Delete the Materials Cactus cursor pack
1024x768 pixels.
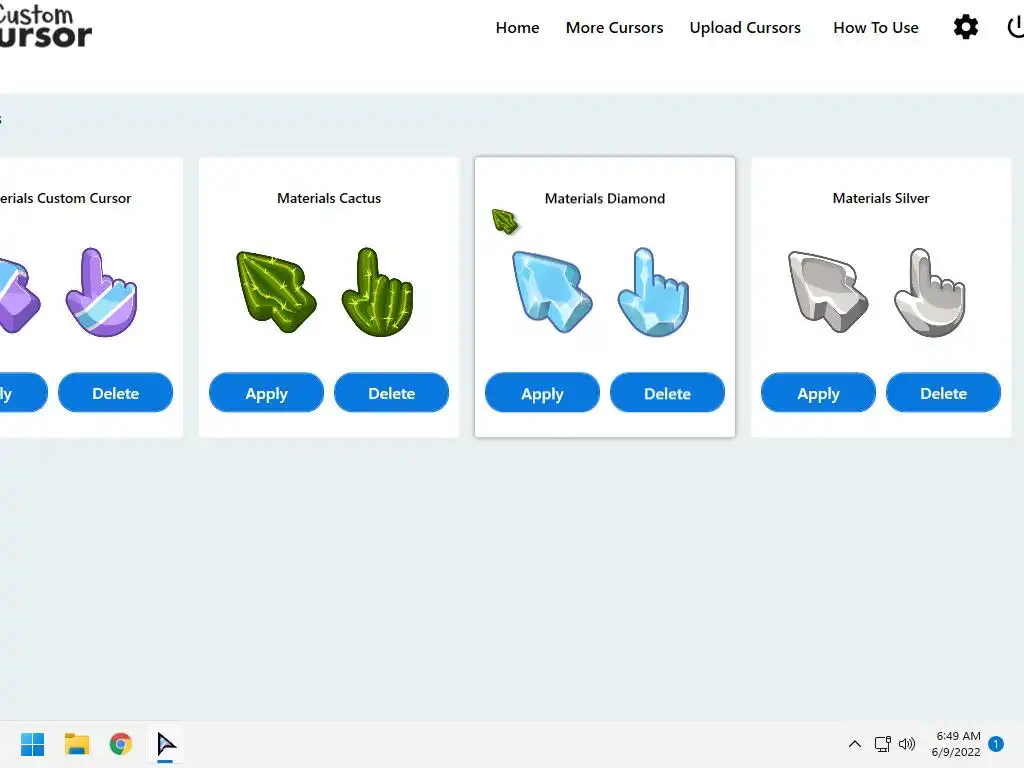tap(391, 393)
